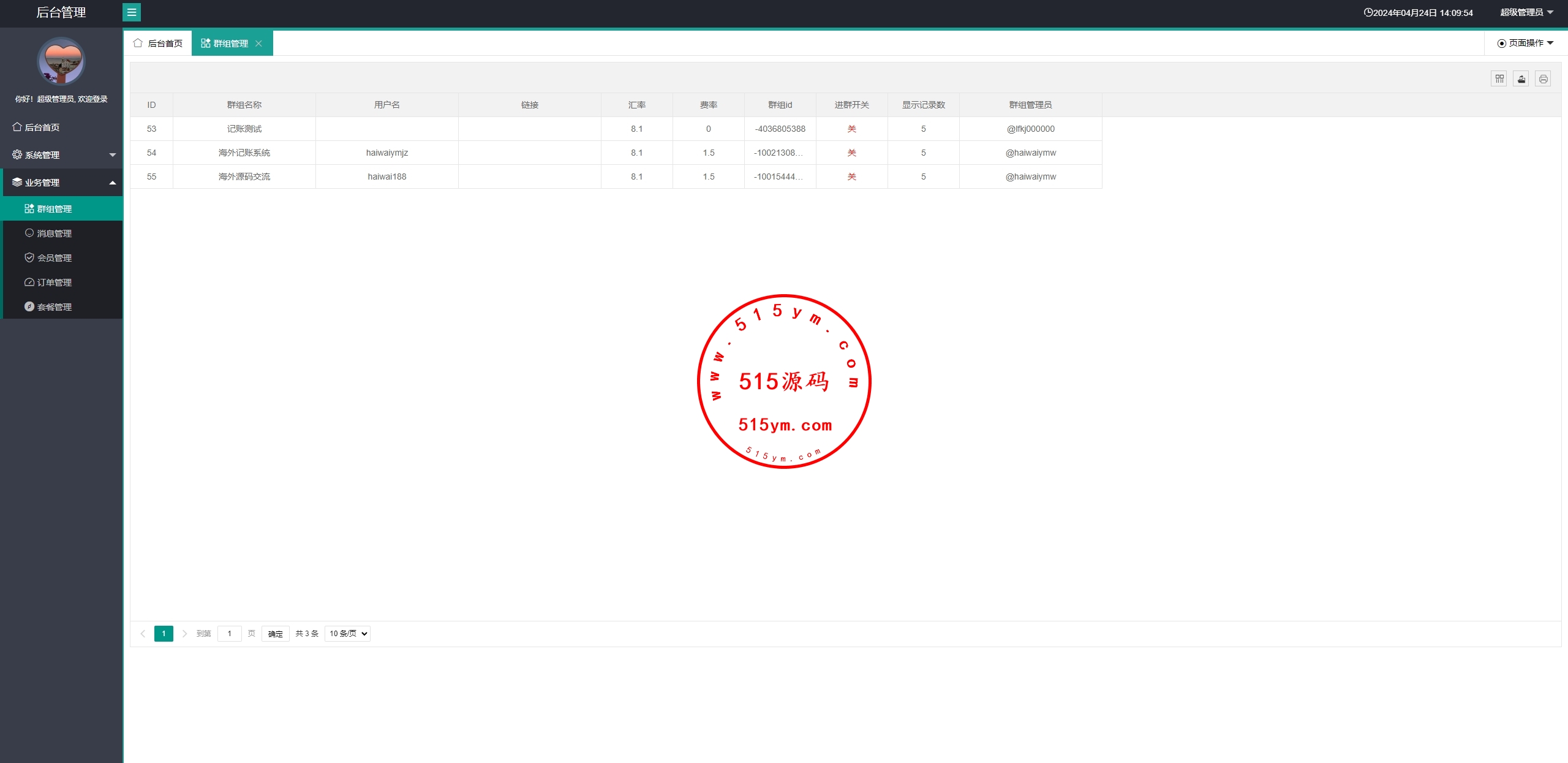Viewport: 1568px width, 763px height.
Task: Click the sidebar collapse hamburger icon
Action: point(132,12)
